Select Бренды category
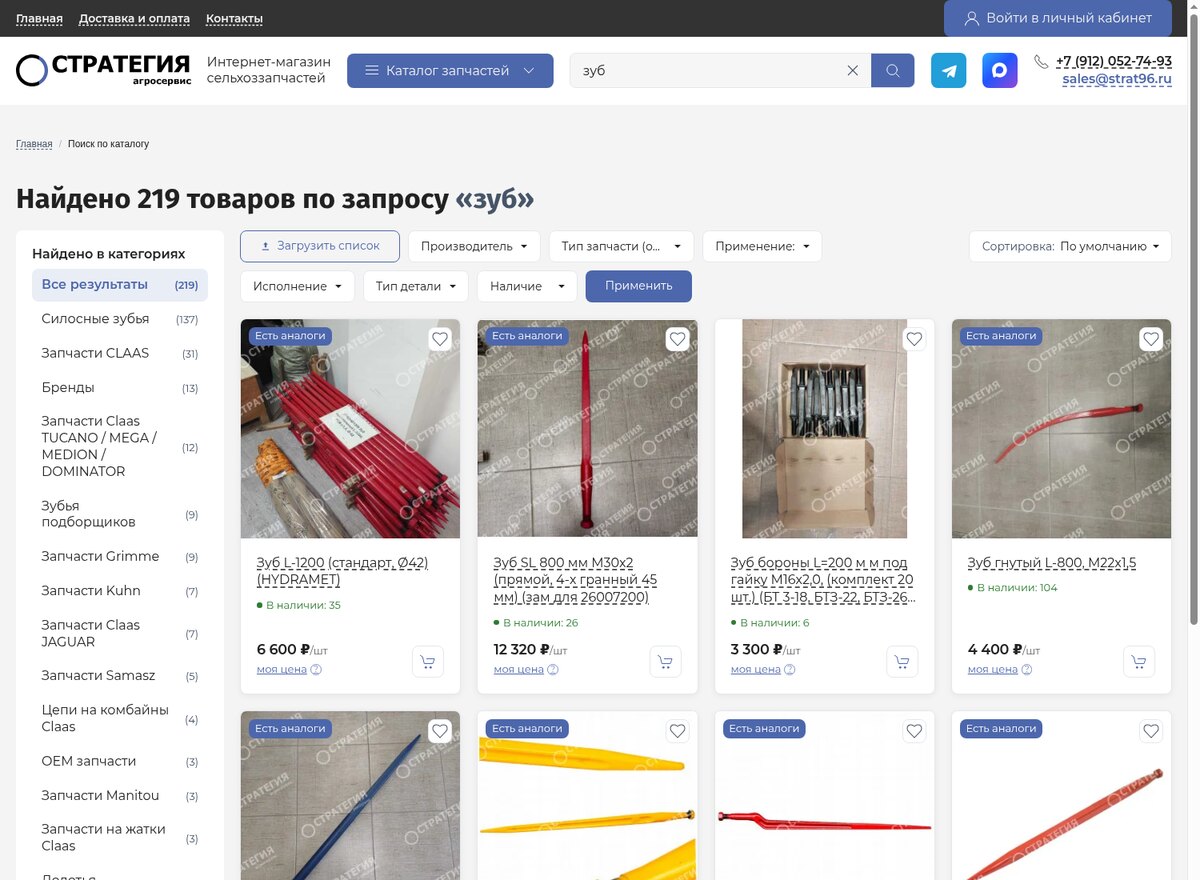Viewport: 1200px width, 880px height. (120, 387)
